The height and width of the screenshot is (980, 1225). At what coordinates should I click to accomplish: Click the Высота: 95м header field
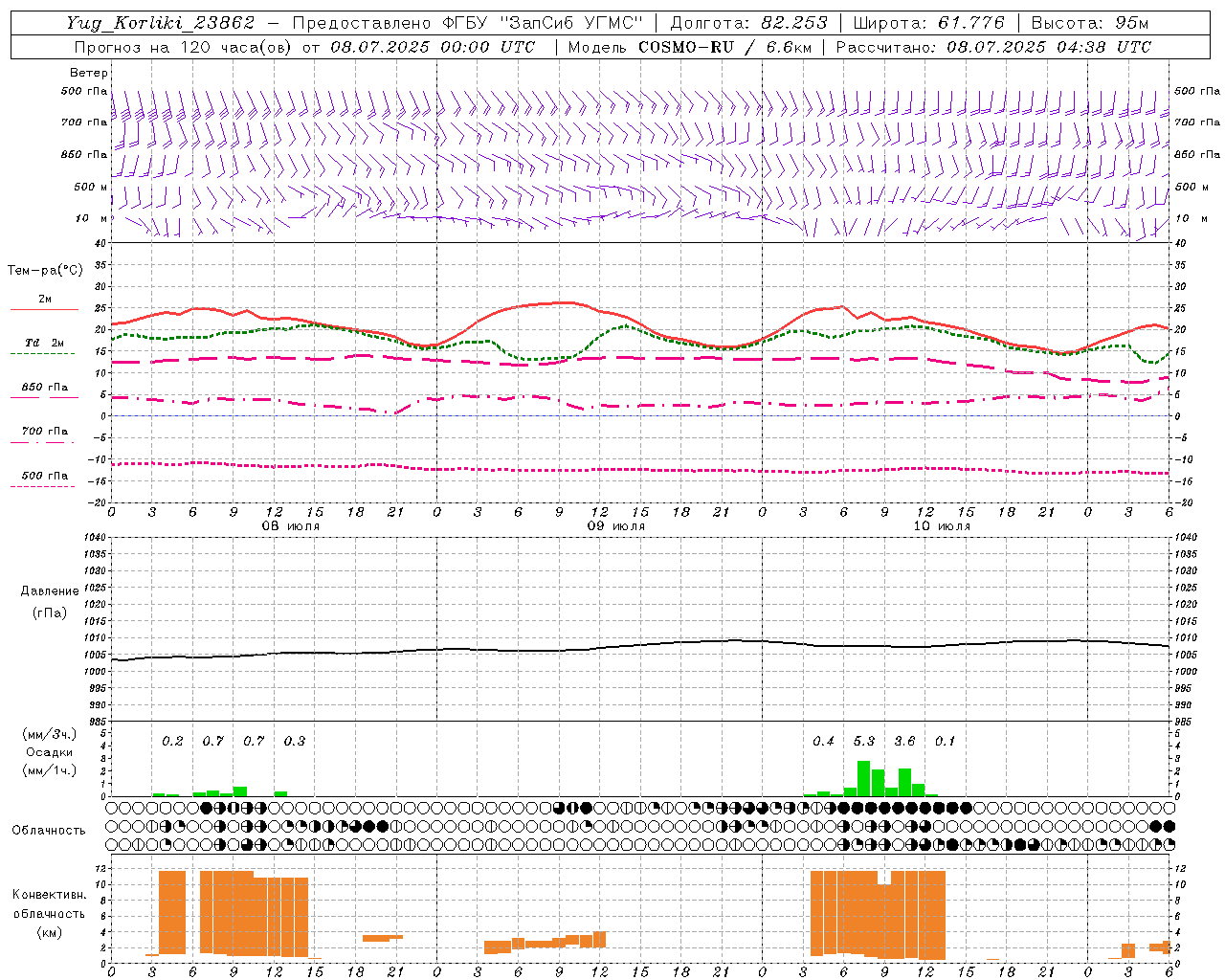1089,23
